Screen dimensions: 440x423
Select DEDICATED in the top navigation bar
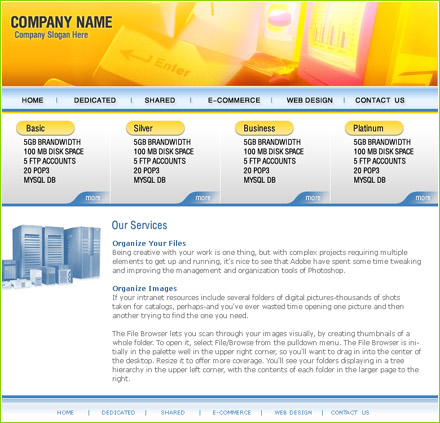[95, 100]
